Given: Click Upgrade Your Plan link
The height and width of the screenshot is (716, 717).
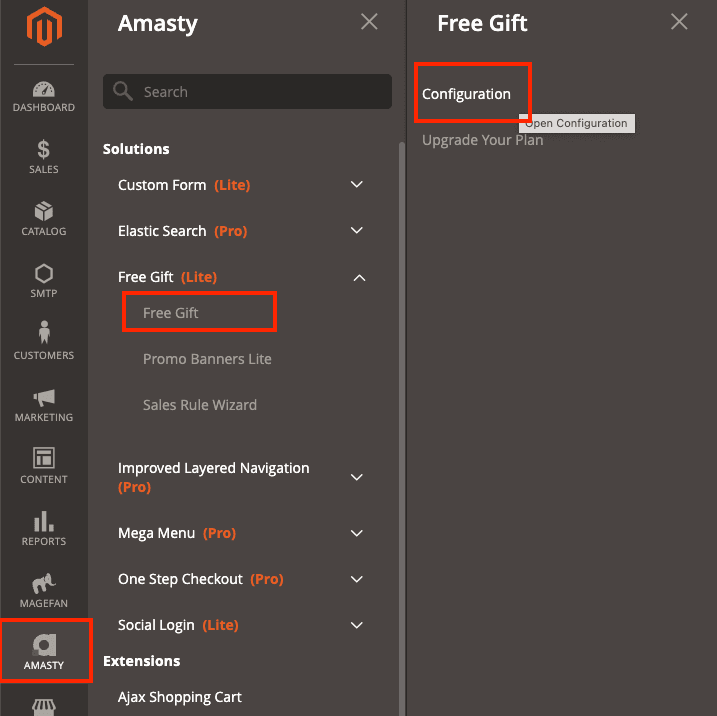Looking at the screenshot, I should (x=482, y=140).
